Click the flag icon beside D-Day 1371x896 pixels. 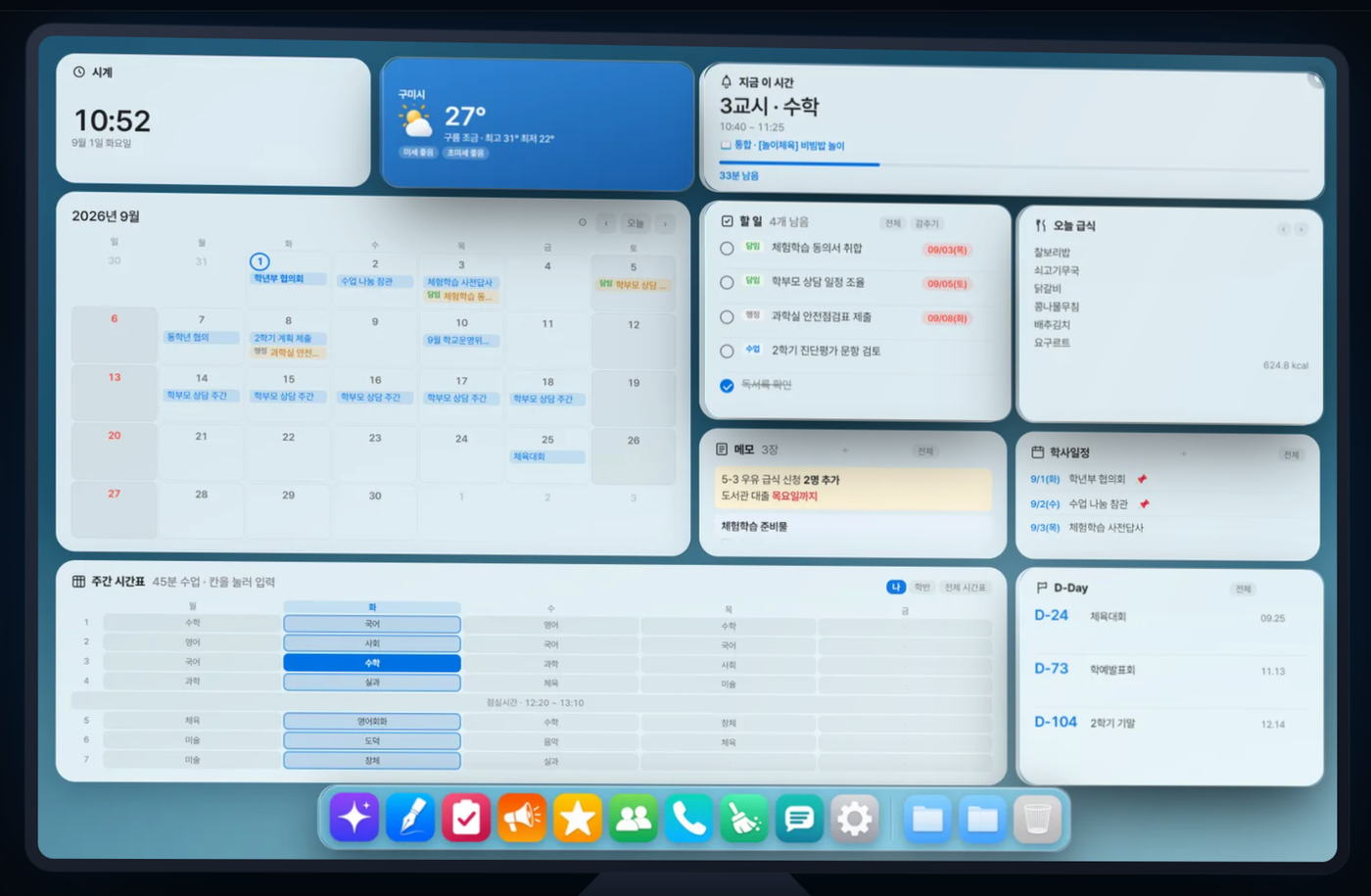click(1041, 588)
